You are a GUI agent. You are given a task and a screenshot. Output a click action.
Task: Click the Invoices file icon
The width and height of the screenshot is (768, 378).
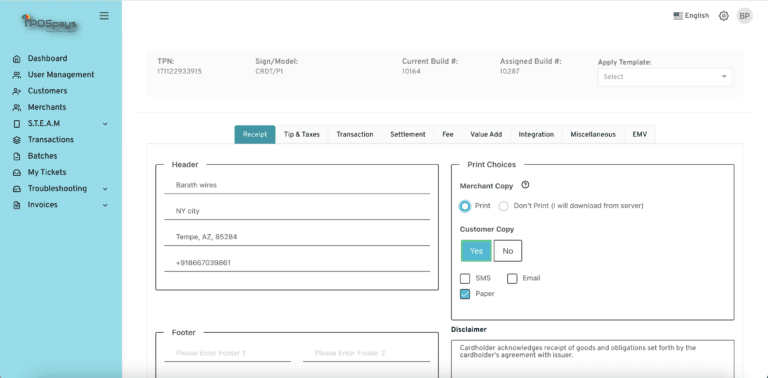click(17, 205)
